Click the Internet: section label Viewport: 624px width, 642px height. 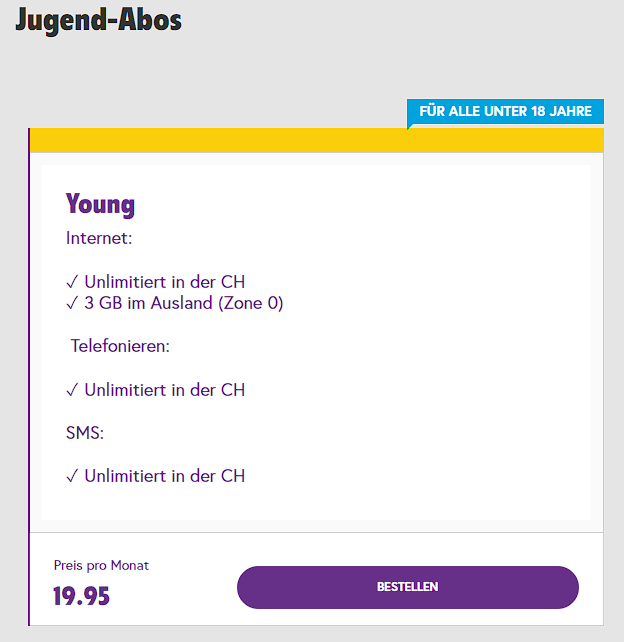[x=99, y=238]
